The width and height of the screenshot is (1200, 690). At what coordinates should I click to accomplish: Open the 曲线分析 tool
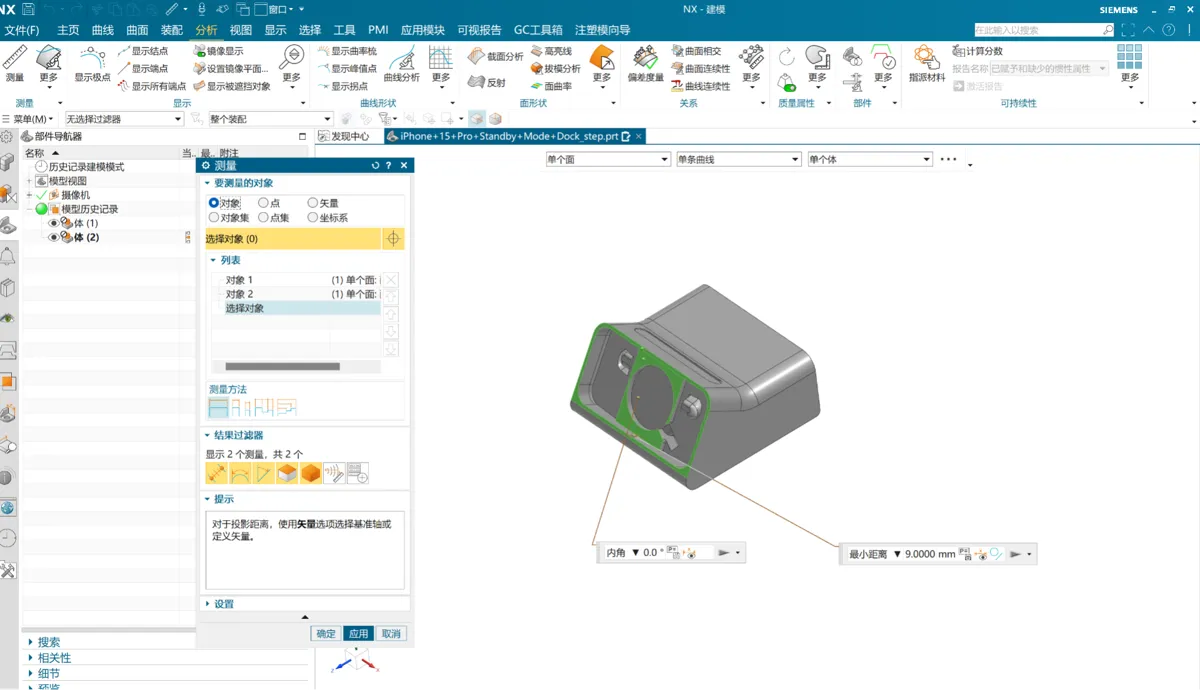(402, 65)
